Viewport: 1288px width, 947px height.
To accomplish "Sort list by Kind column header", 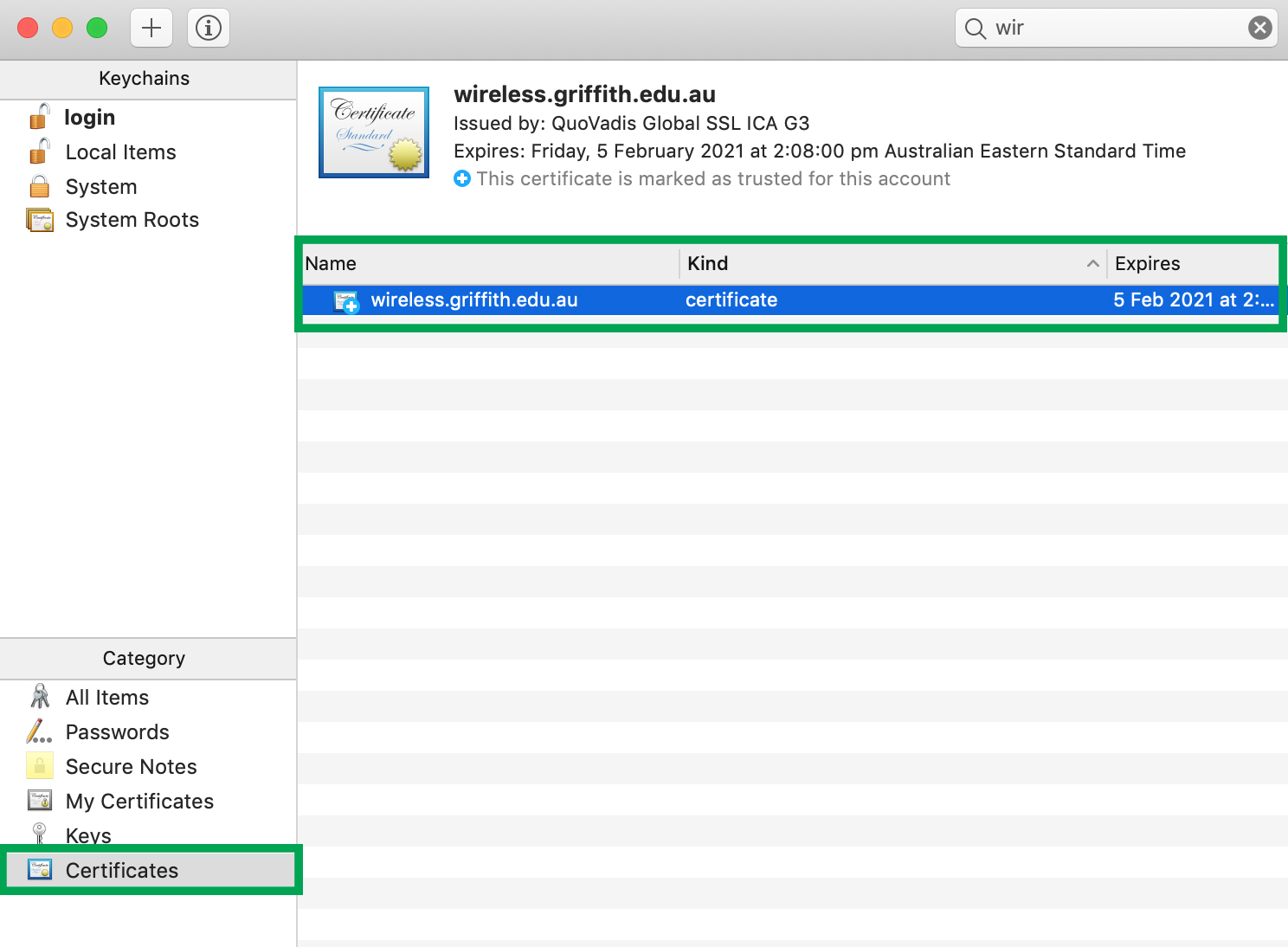I will pos(883,264).
